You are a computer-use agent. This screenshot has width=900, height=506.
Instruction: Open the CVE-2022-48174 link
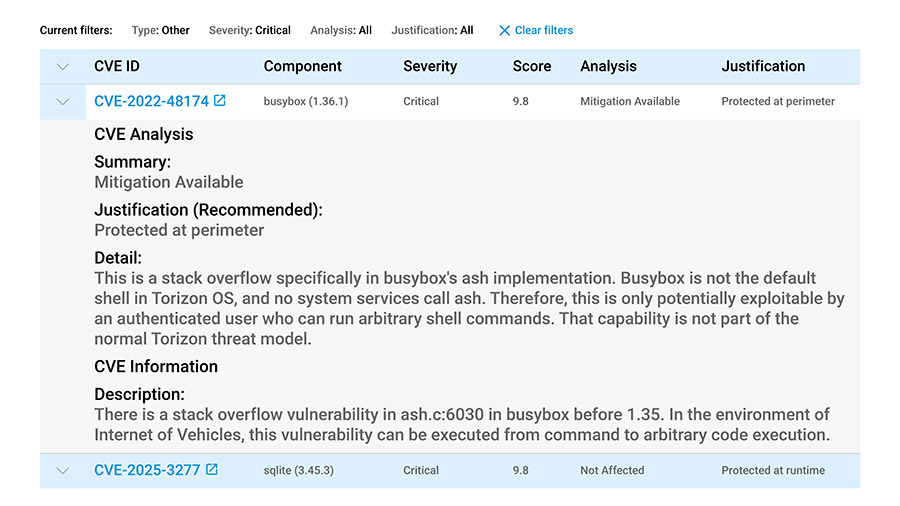(x=151, y=101)
